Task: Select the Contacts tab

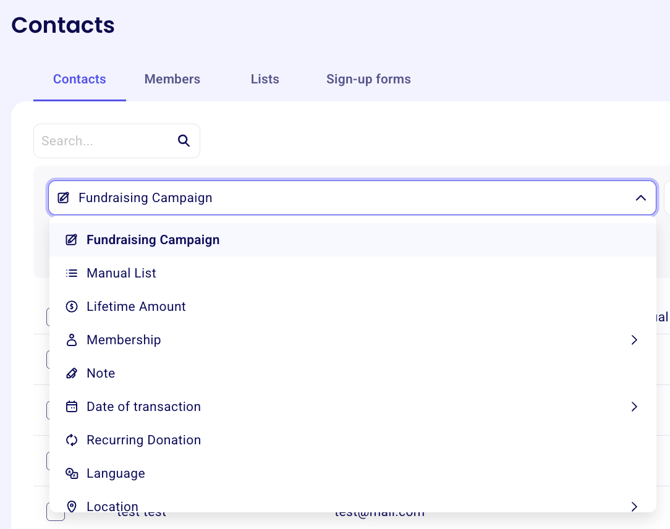Action: click(79, 79)
